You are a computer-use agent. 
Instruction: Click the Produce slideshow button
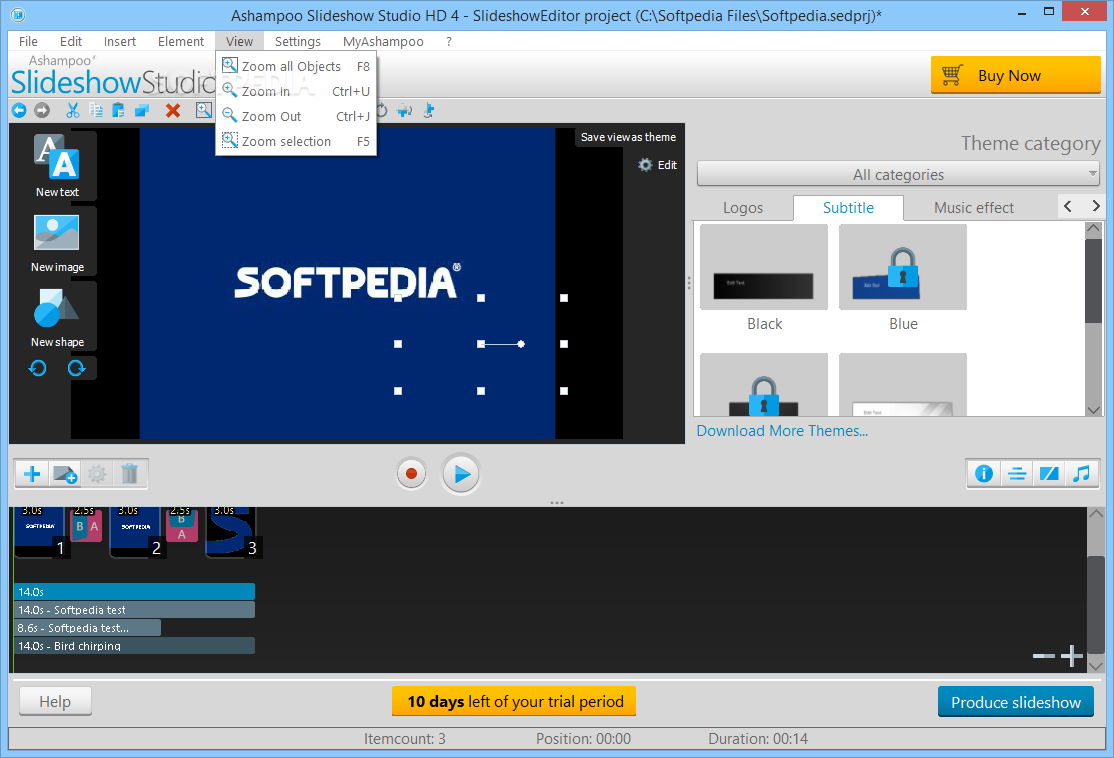pos(1015,702)
